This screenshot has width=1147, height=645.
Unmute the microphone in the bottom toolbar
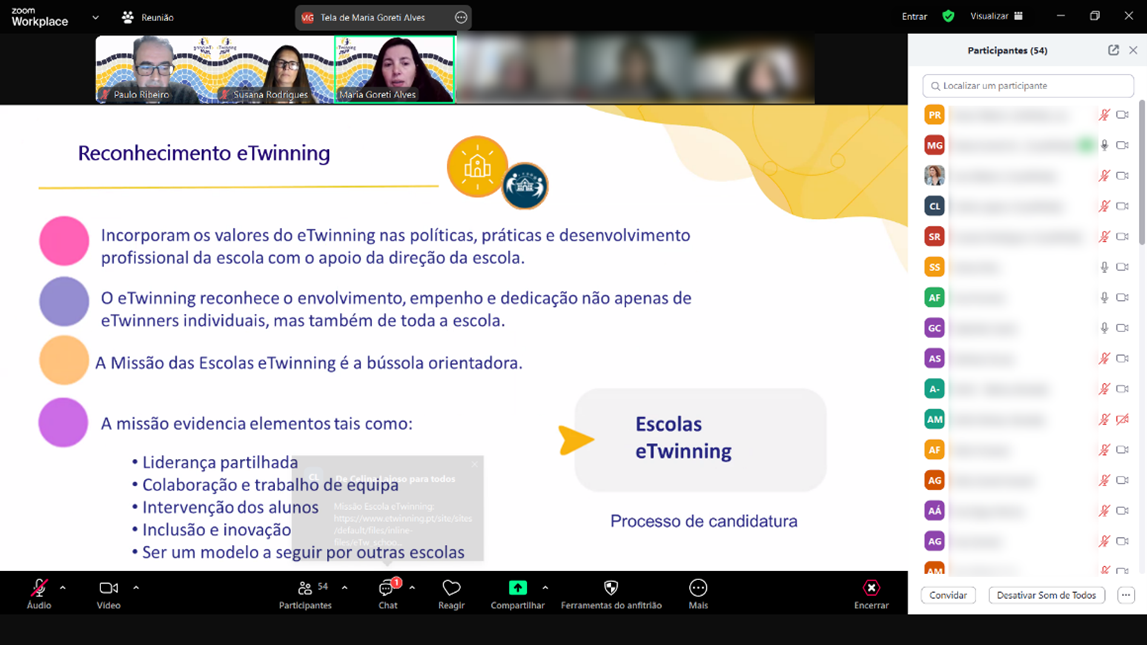pos(39,588)
